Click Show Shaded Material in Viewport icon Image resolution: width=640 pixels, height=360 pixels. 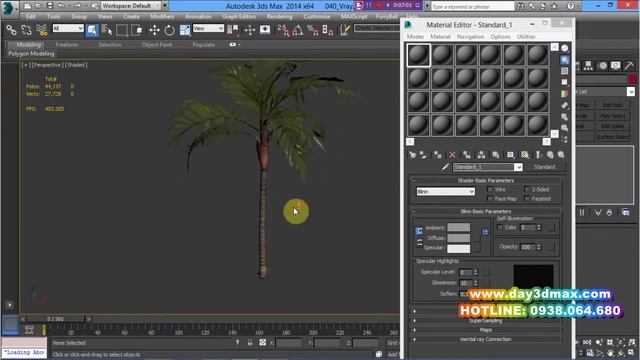pyautogui.click(x=525, y=155)
